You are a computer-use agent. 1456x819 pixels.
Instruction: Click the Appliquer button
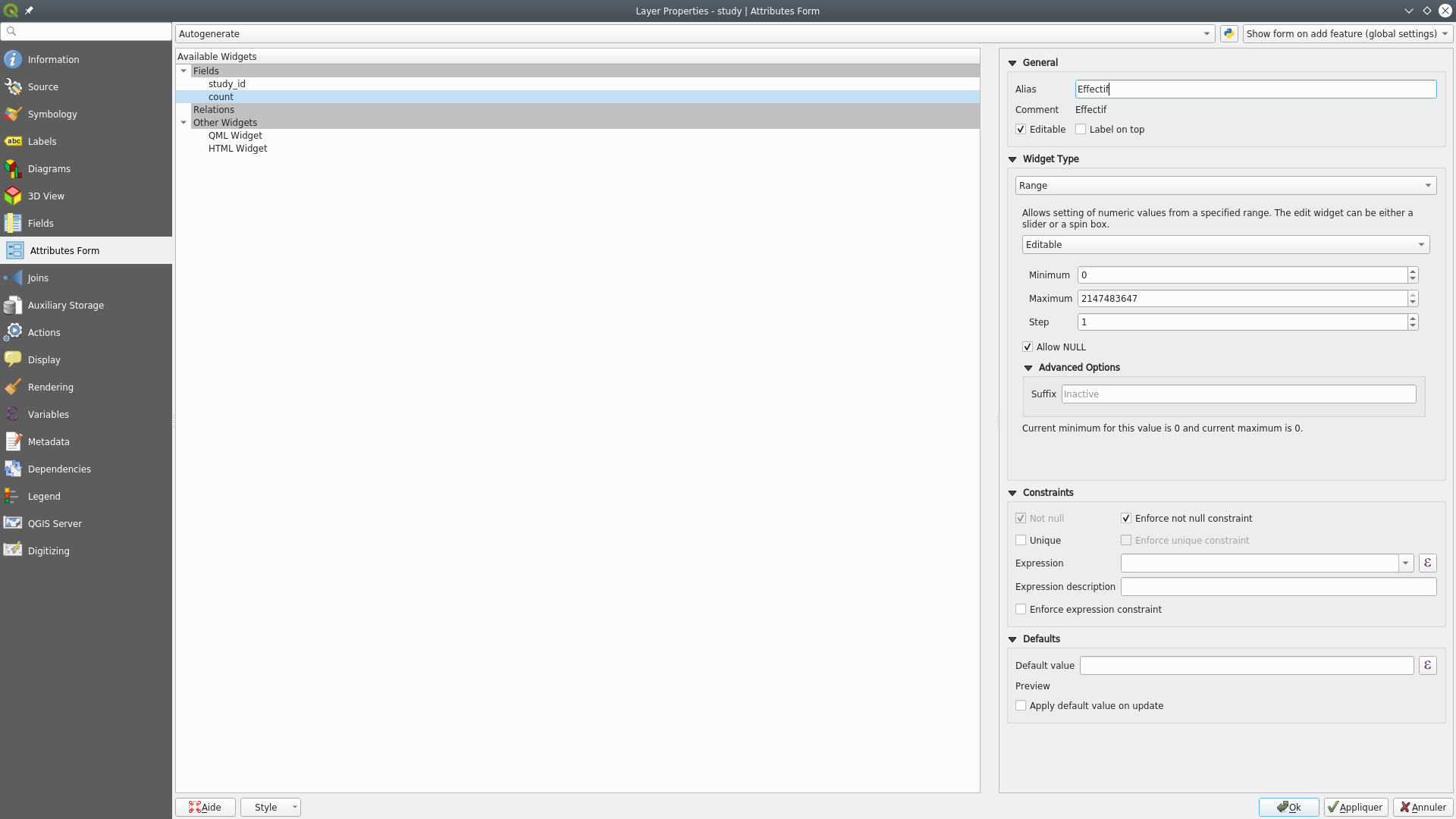click(x=1356, y=807)
